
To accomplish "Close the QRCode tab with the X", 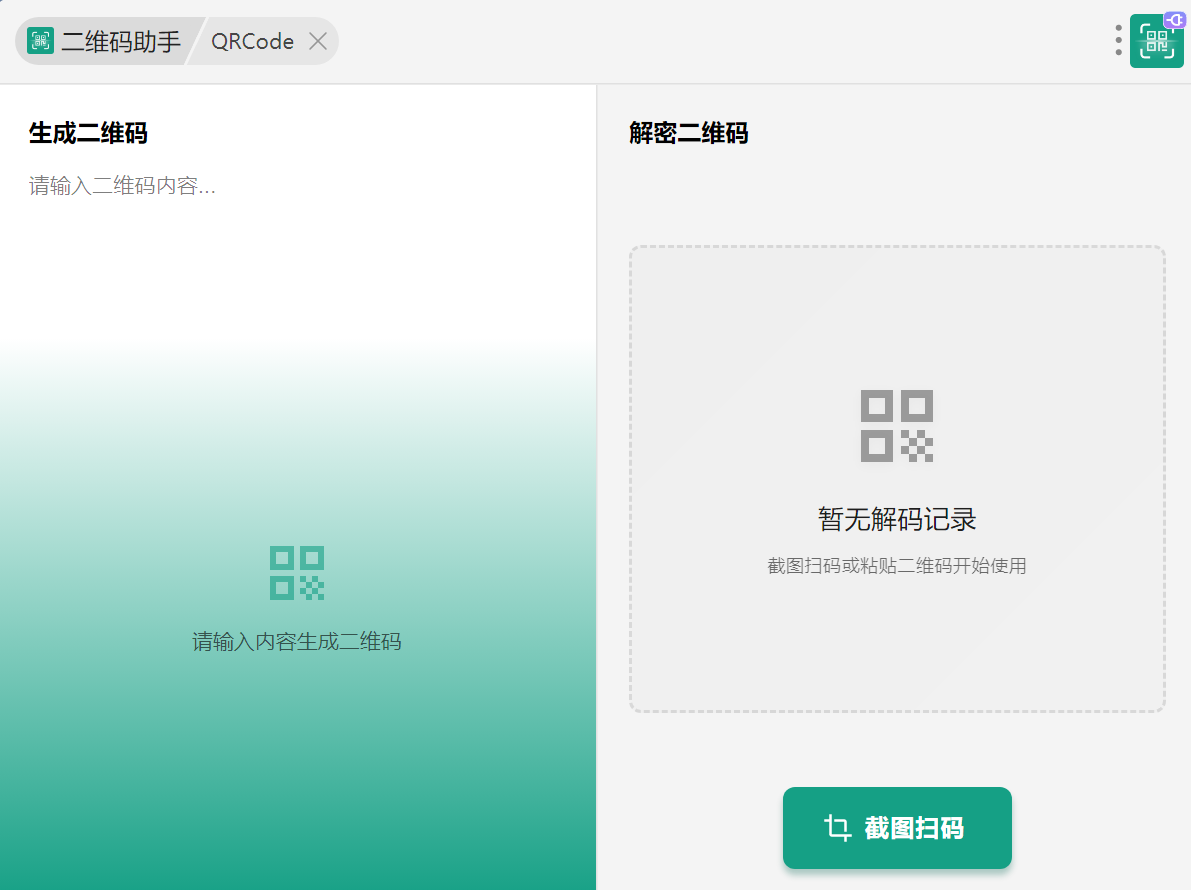I will [x=318, y=41].
